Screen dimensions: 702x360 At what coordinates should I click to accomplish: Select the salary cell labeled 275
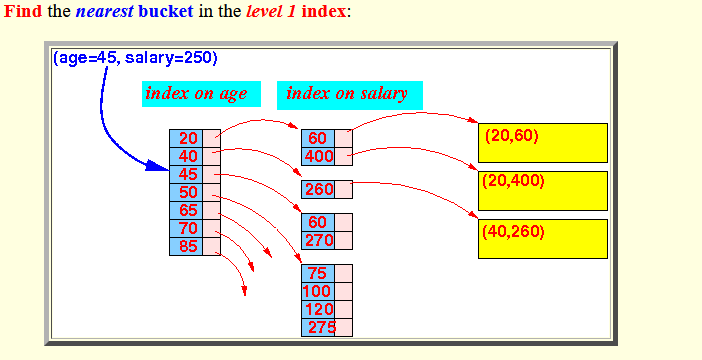[318, 328]
